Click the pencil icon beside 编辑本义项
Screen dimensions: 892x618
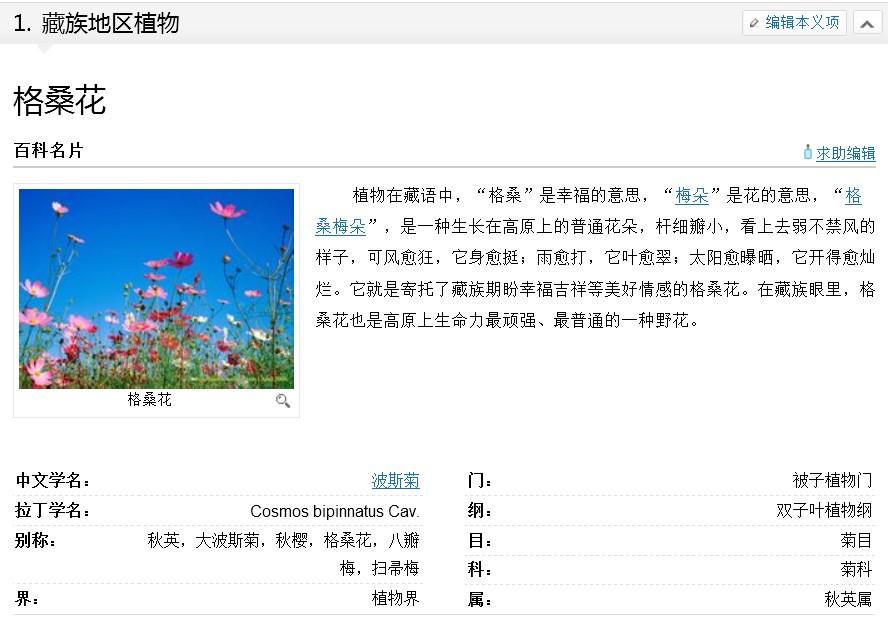[x=754, y=23]
